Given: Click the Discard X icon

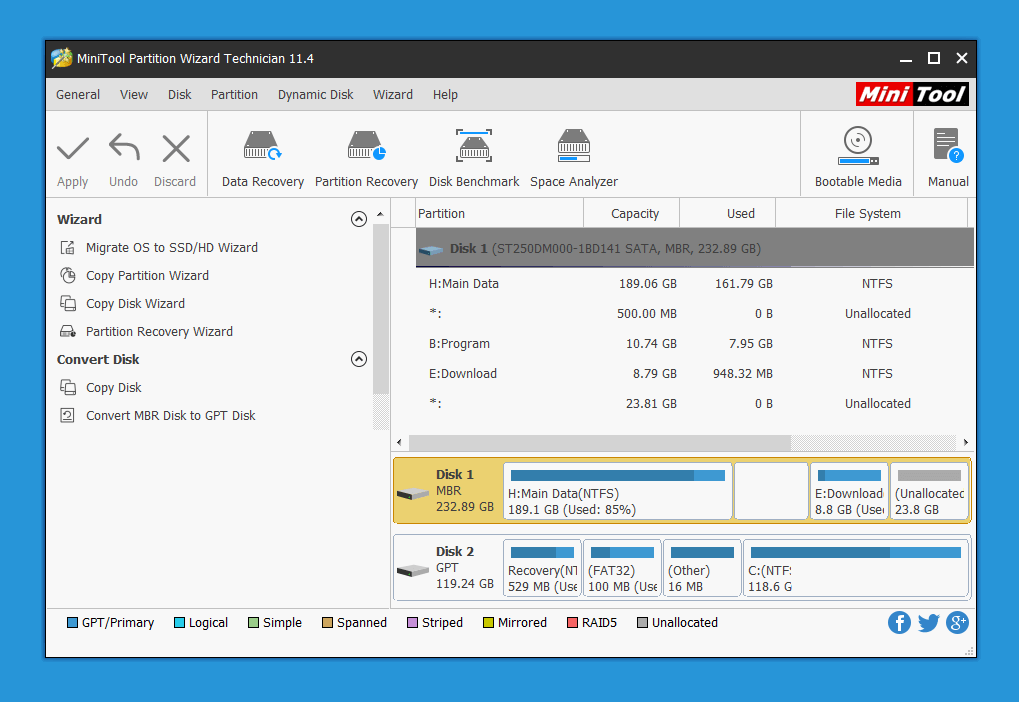Looking at the screenshot, I should click(175, 148).
